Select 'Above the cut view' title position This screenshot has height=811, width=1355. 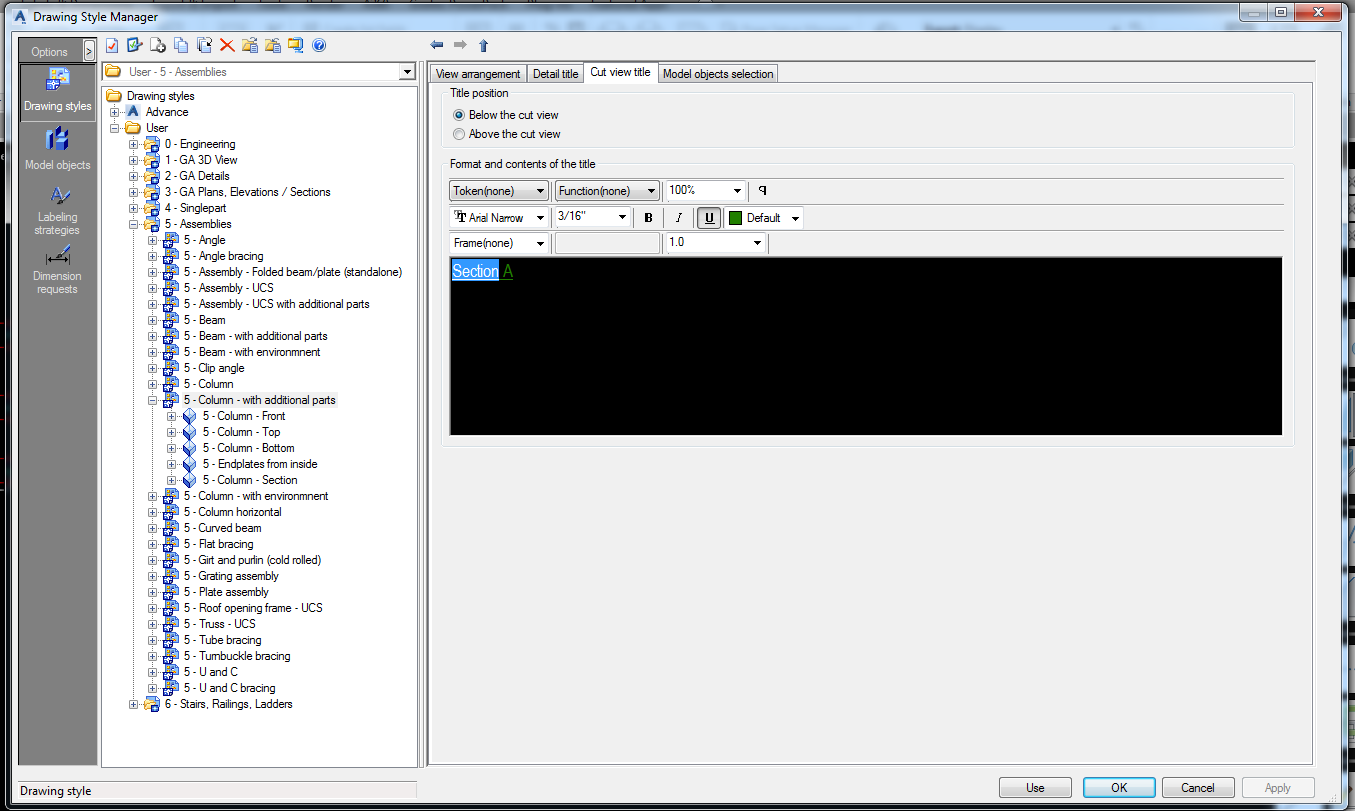tap(458, 133)
